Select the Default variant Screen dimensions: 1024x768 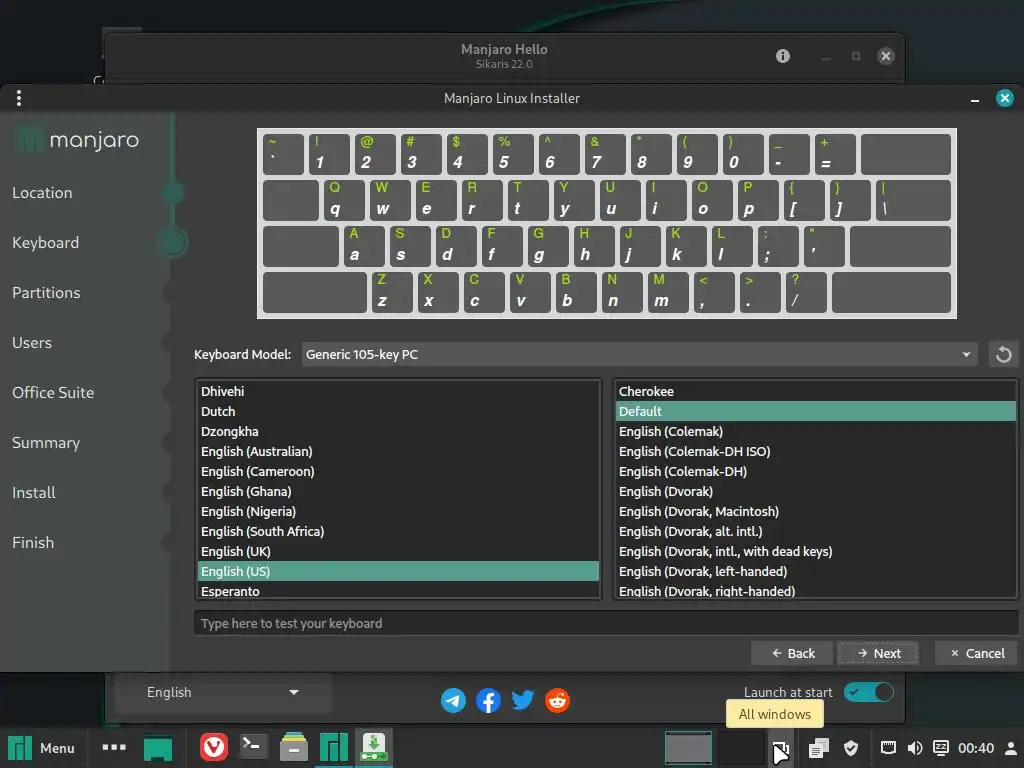click(816, 411)
